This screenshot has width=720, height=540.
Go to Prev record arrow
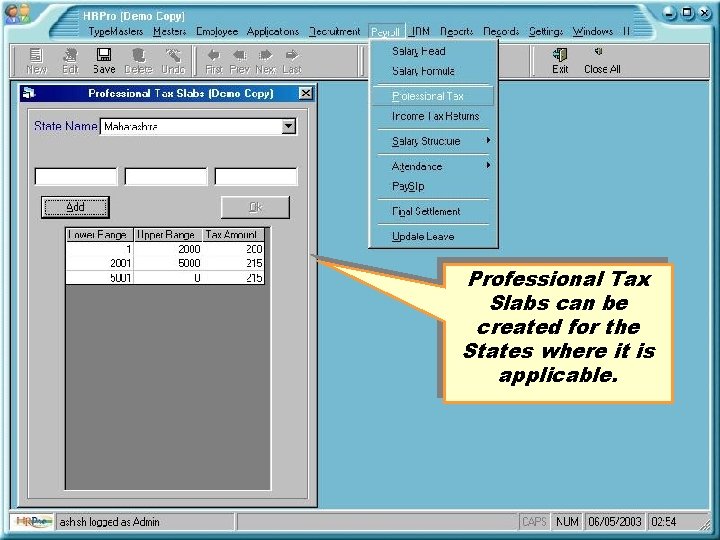pos(239,61)
